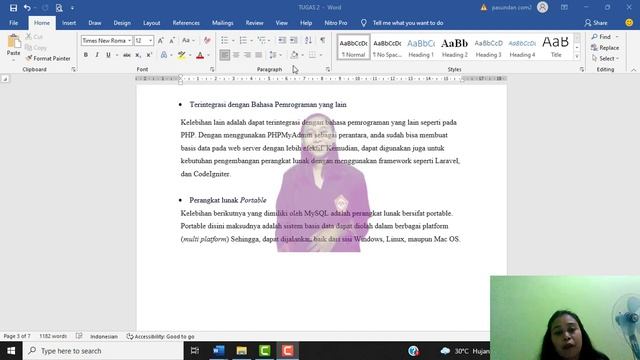Collapse the ribbon using the chevron
The width and height of the screenshot is (640, 360).
[633, 70]
